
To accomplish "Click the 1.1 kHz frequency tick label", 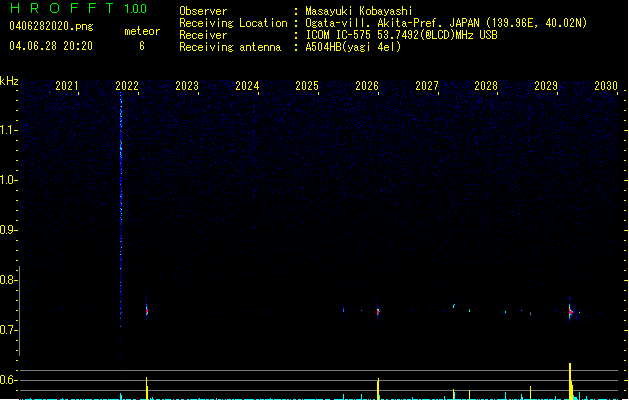I will (8, 130).
